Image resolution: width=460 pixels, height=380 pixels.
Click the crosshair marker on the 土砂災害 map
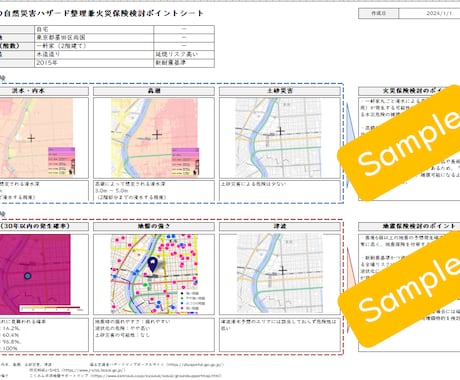click(281, 131)
